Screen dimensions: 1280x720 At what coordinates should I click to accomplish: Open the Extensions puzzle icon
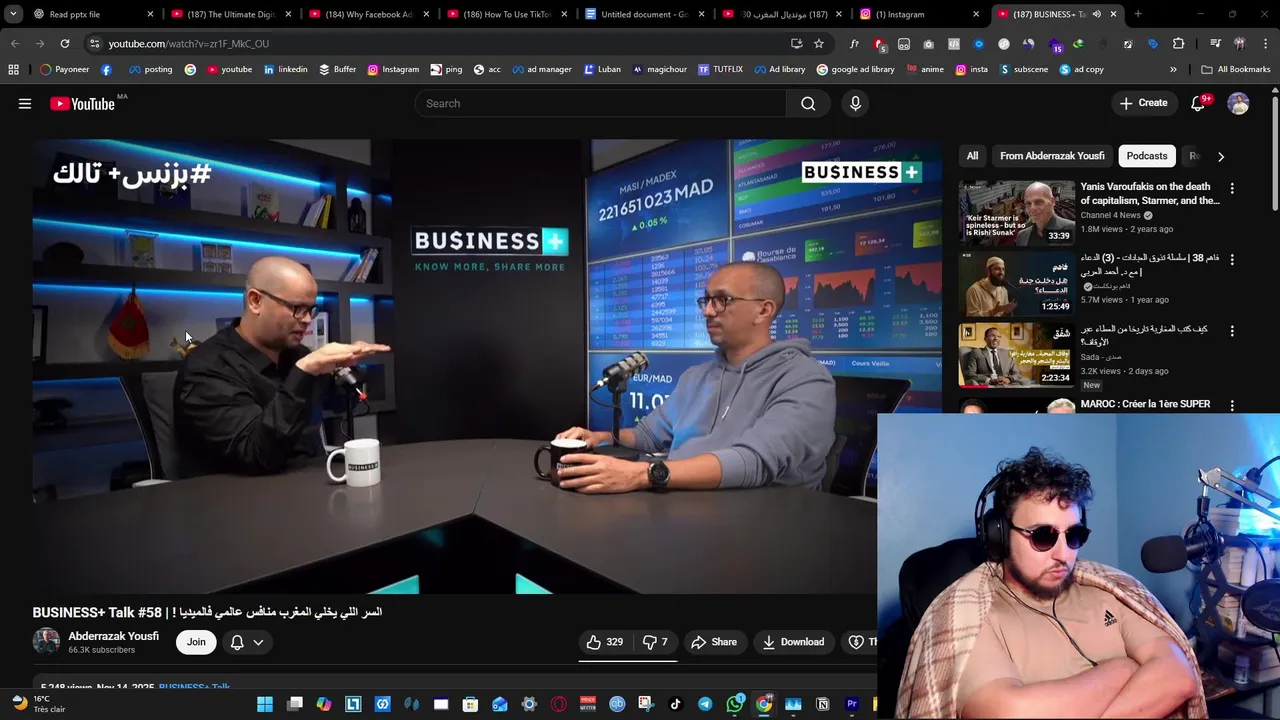coord(1178,44)
